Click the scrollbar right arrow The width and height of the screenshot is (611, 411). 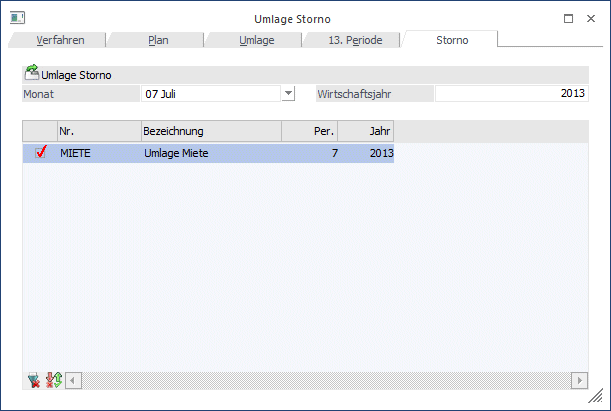(579, 381)
